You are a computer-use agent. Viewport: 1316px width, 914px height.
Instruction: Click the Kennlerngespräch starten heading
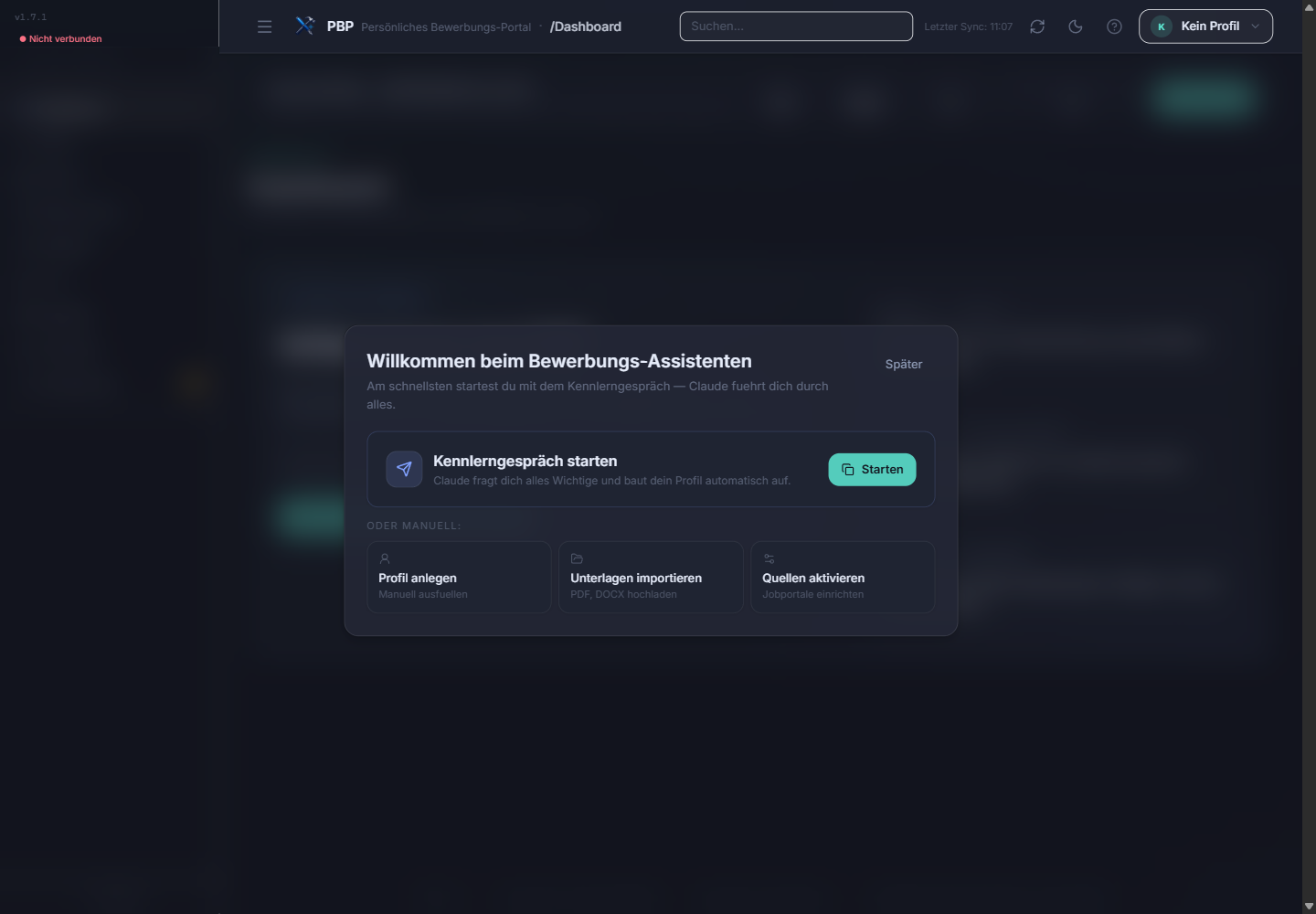(525, 462)
